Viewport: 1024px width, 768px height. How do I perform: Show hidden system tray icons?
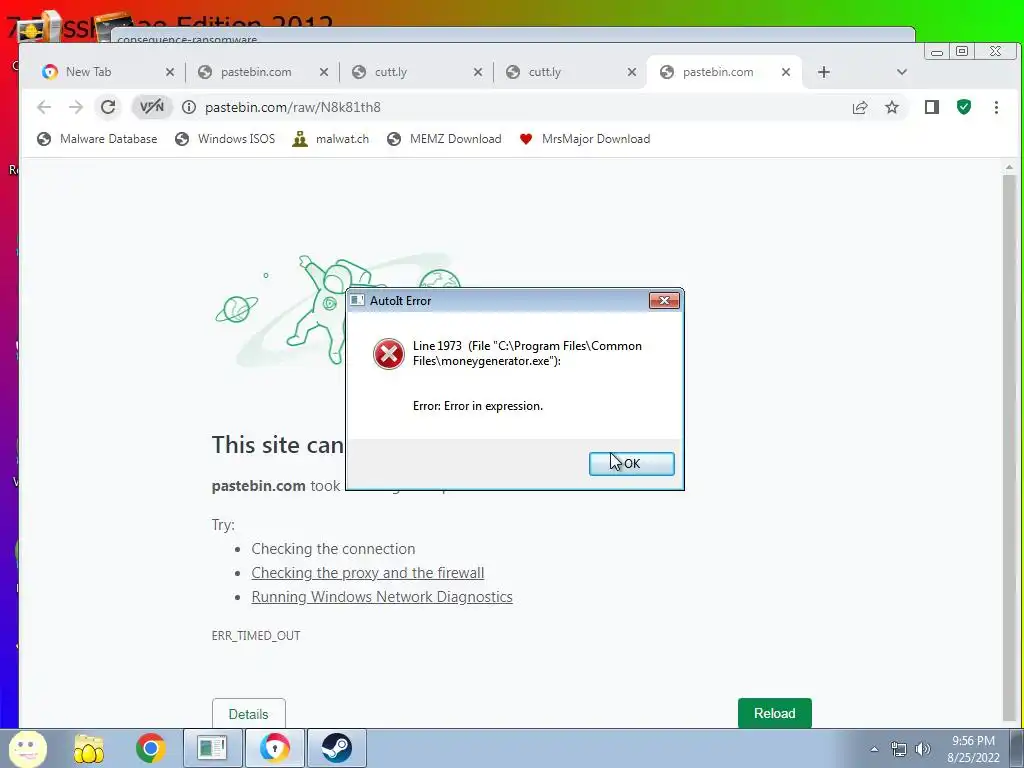click(x=874, y=749)
